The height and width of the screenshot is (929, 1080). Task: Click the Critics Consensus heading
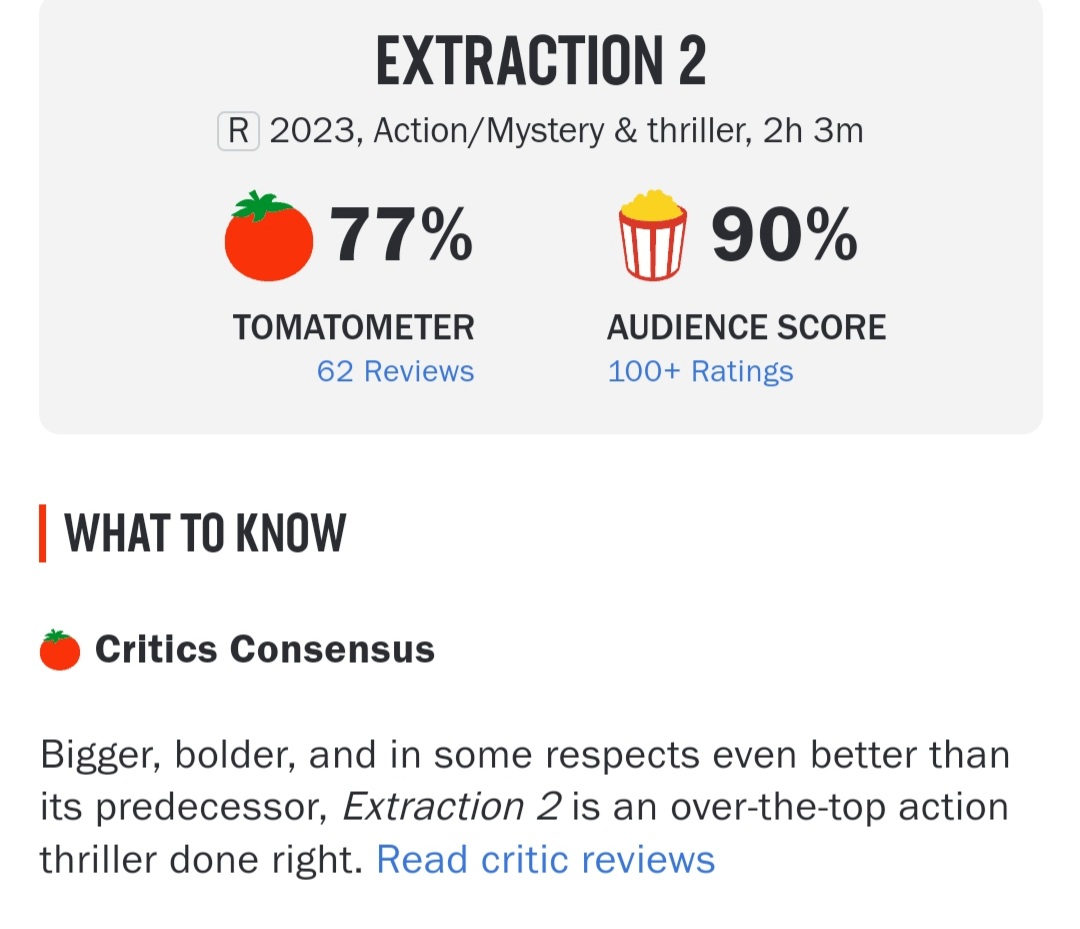click(265, 650)
